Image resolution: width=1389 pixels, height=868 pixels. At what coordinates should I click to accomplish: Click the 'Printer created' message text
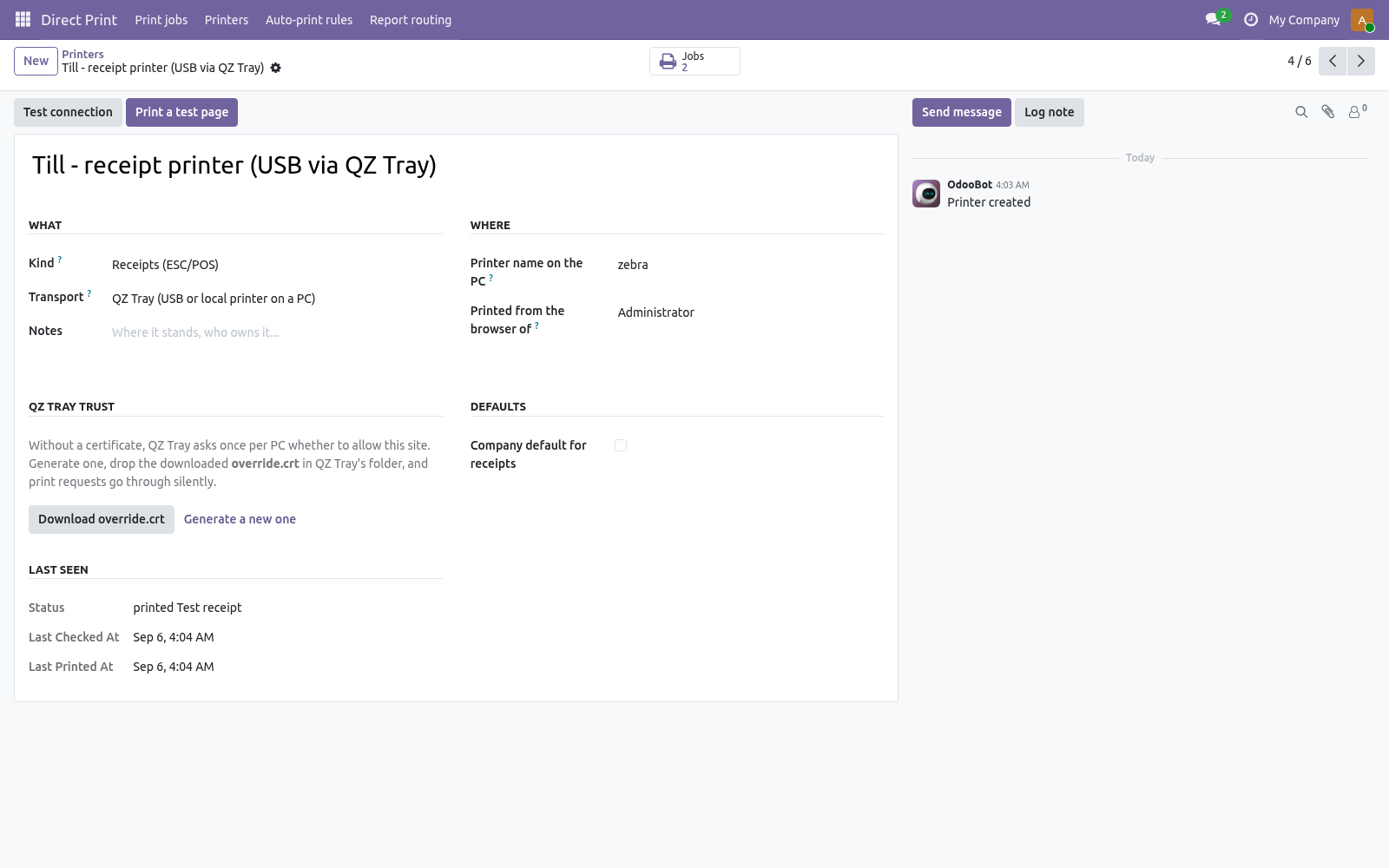click(989, 202)
